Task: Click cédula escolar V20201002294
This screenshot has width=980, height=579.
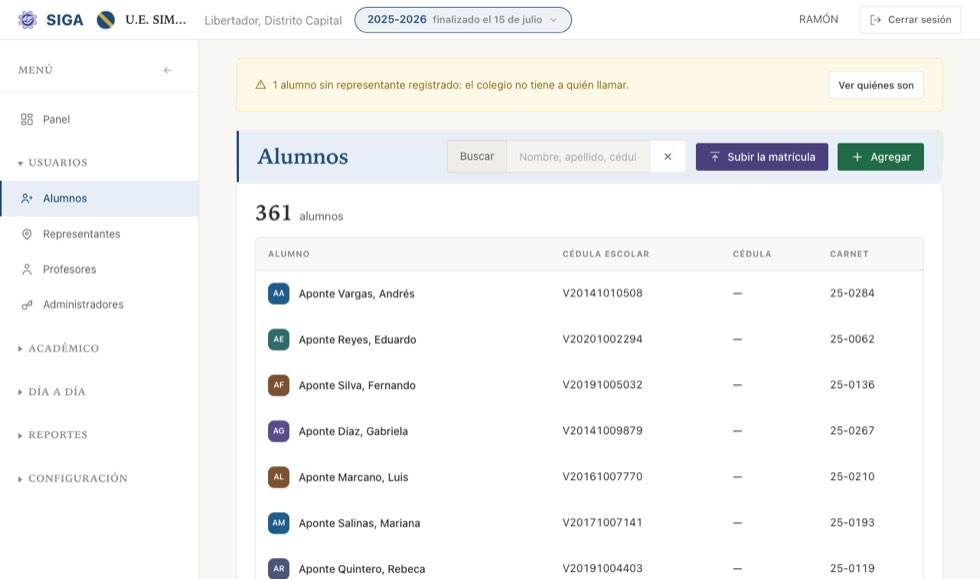Action: click(602, 339)
